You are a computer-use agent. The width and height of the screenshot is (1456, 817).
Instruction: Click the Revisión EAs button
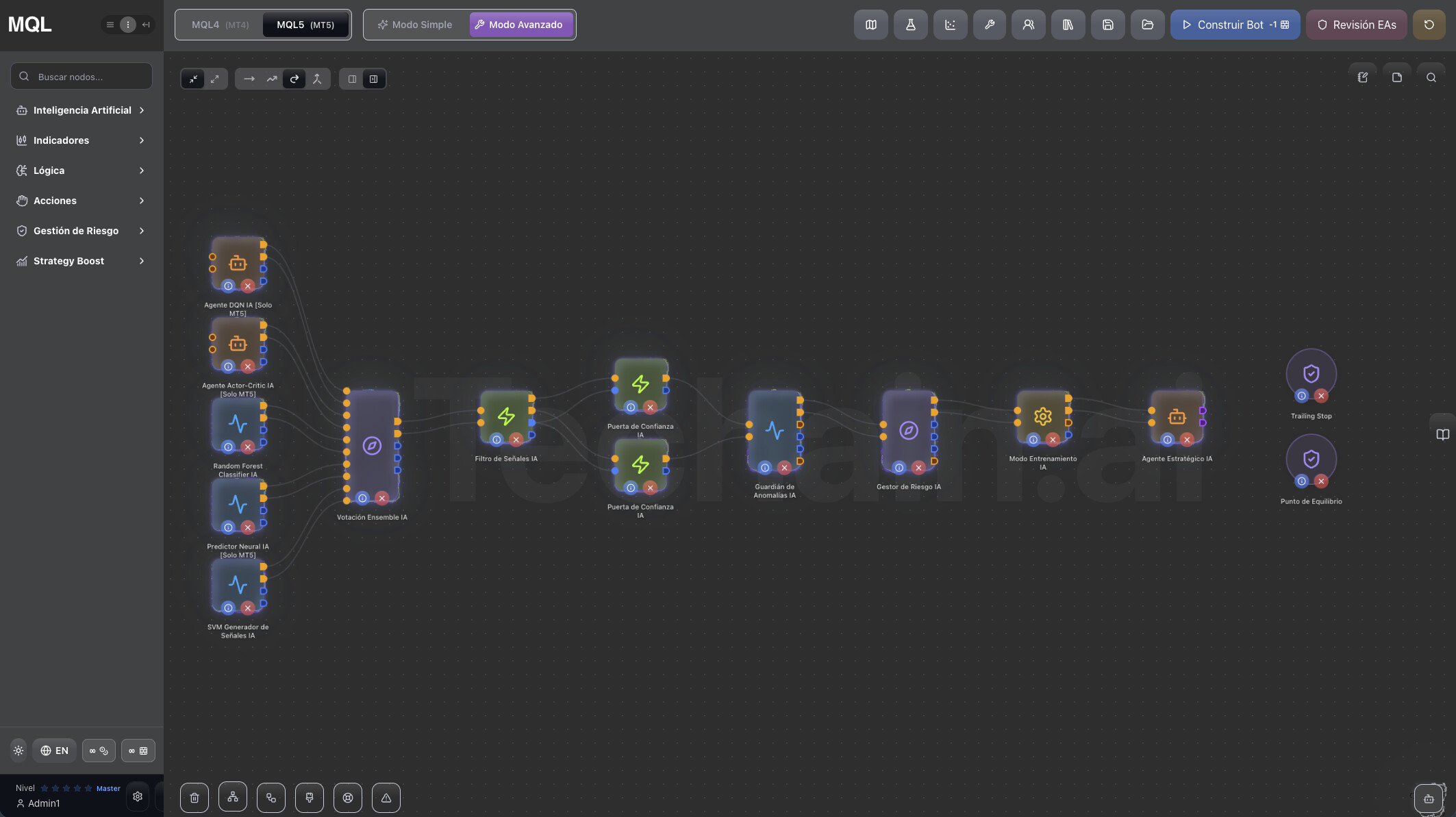tap(1356, 25)
